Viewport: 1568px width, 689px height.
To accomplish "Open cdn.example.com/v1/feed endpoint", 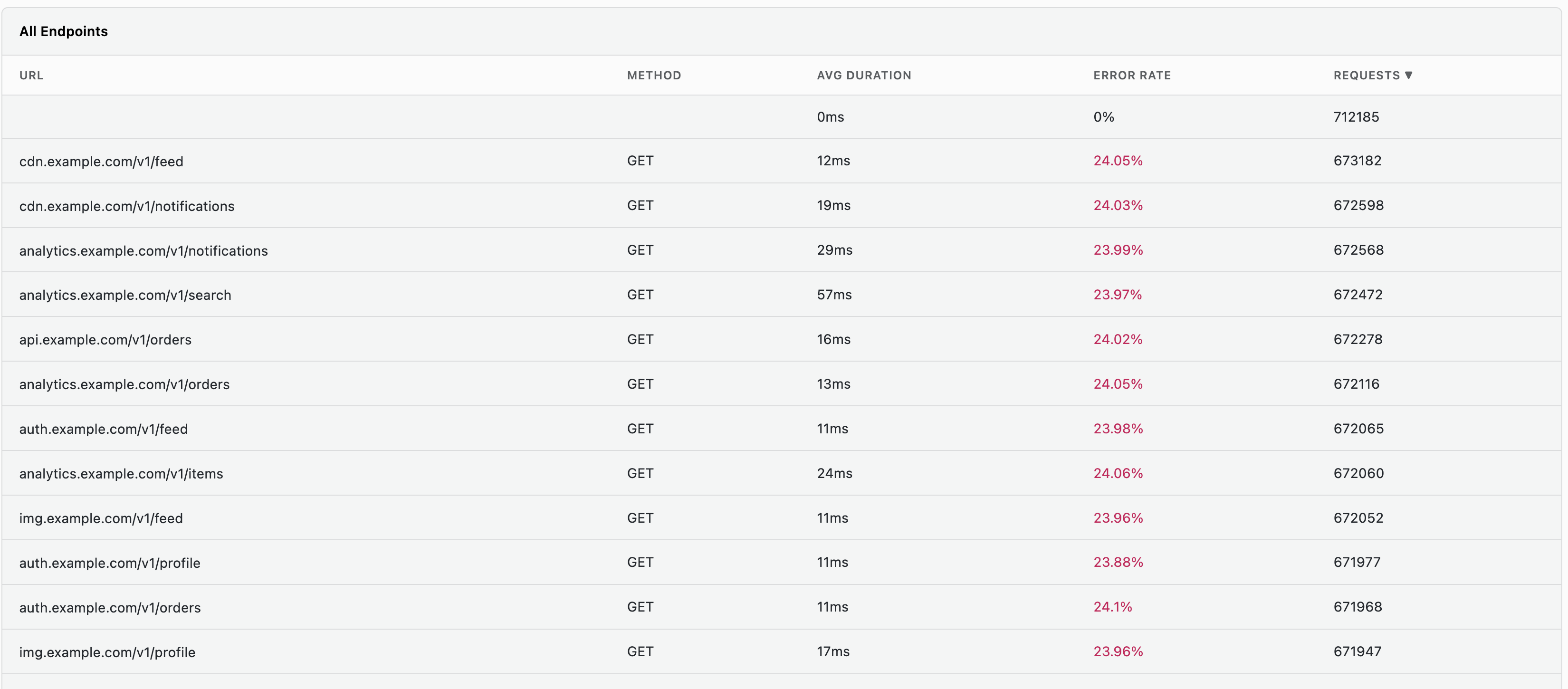I will [x=101, y=161].
